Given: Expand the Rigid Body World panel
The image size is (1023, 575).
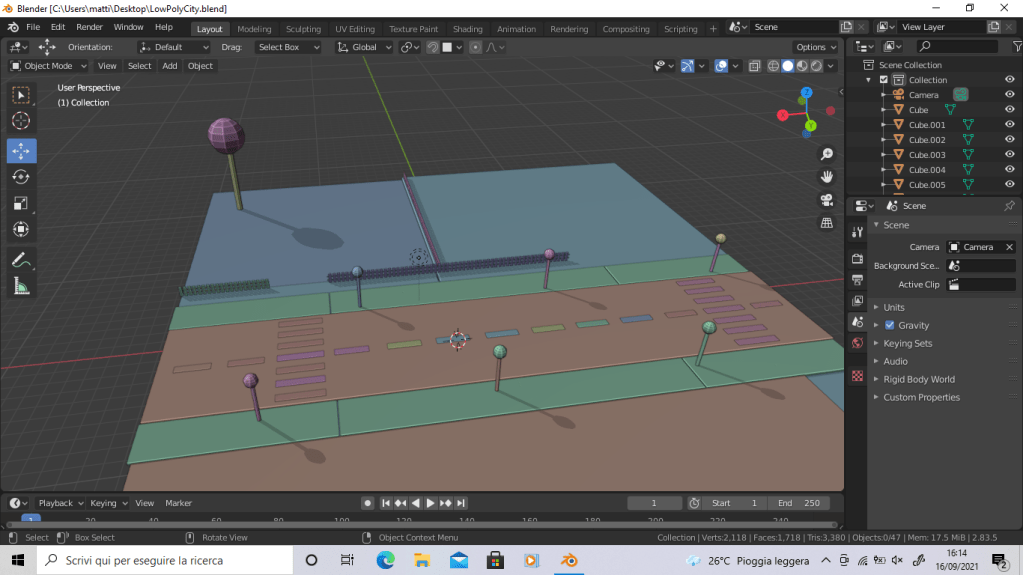Looking at the screenshot, I should click(918, 379).
